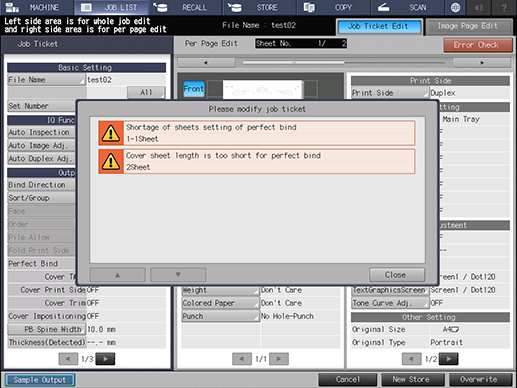Toggle Sample Output button
The image size is (517, 388).
(x=40, y=380)
